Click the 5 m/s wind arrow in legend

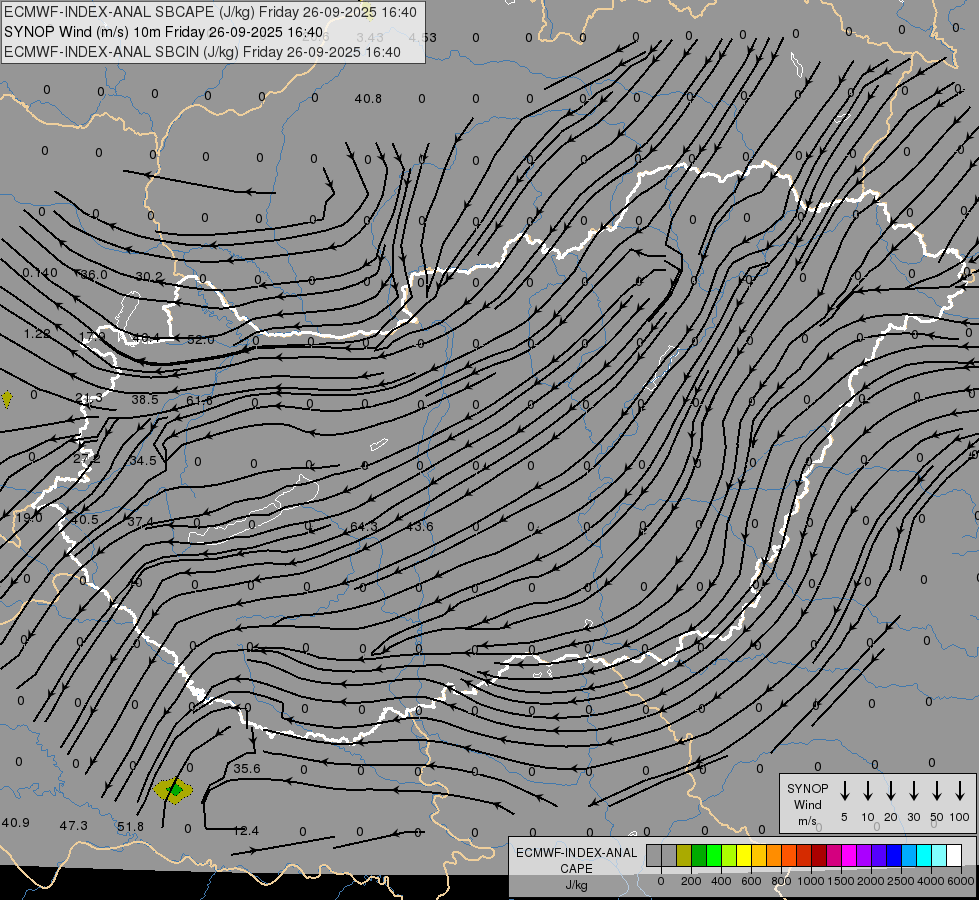(845, 791)
